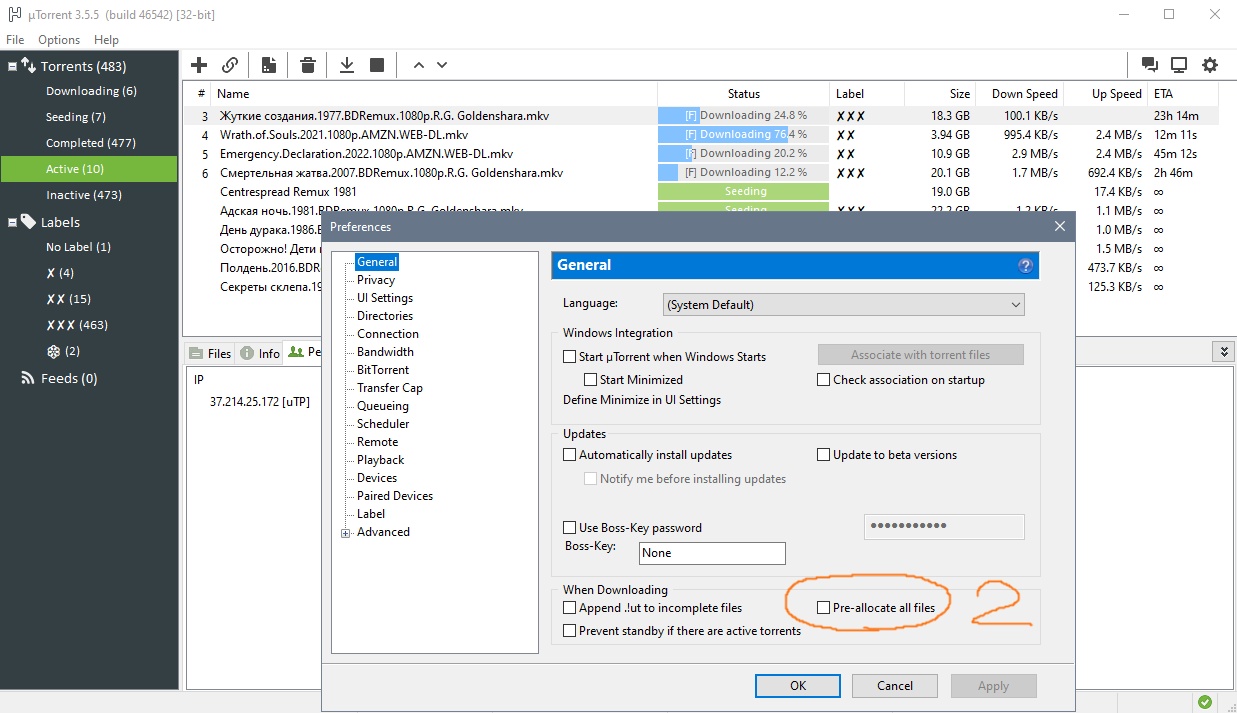Enable Start µTorrent when Windows Starts
1237x713 pixels.
pos(569,357)
